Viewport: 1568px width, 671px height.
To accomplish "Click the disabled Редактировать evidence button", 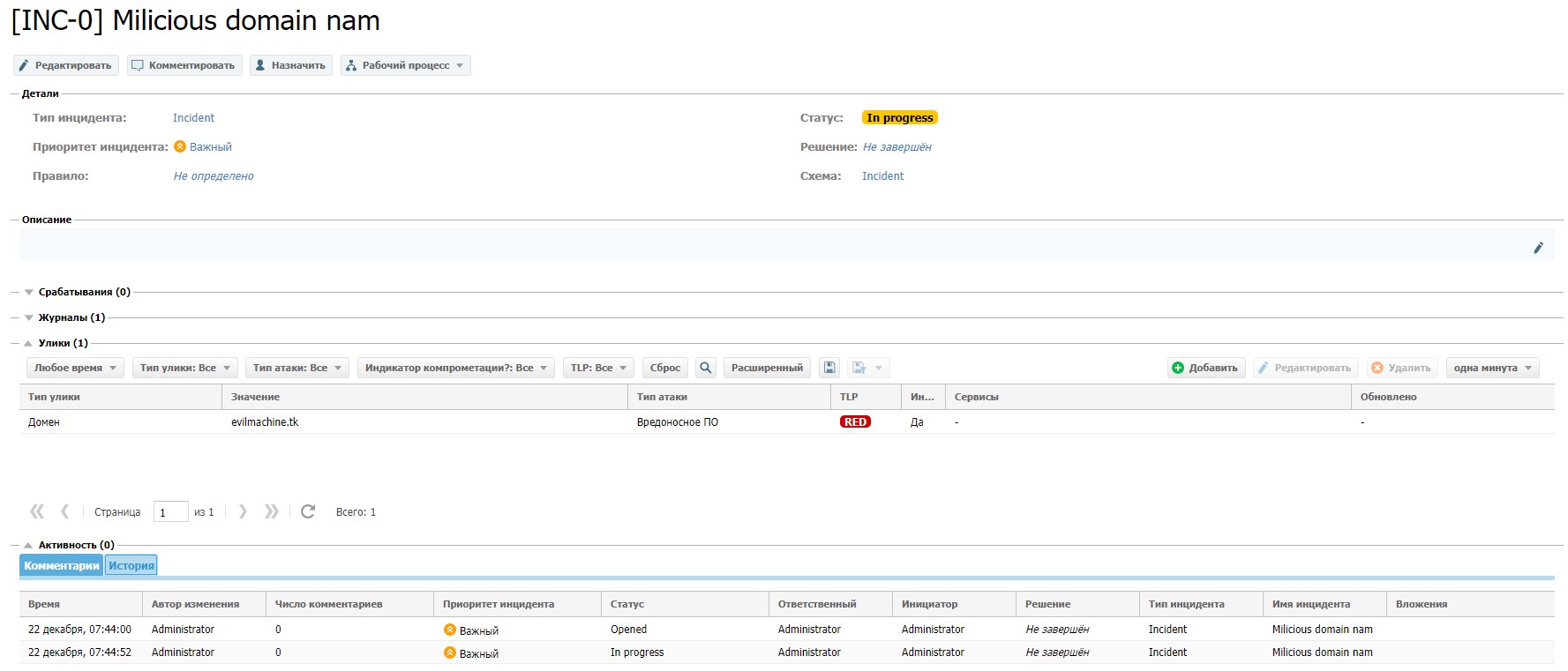I will tap(1306, 368).
